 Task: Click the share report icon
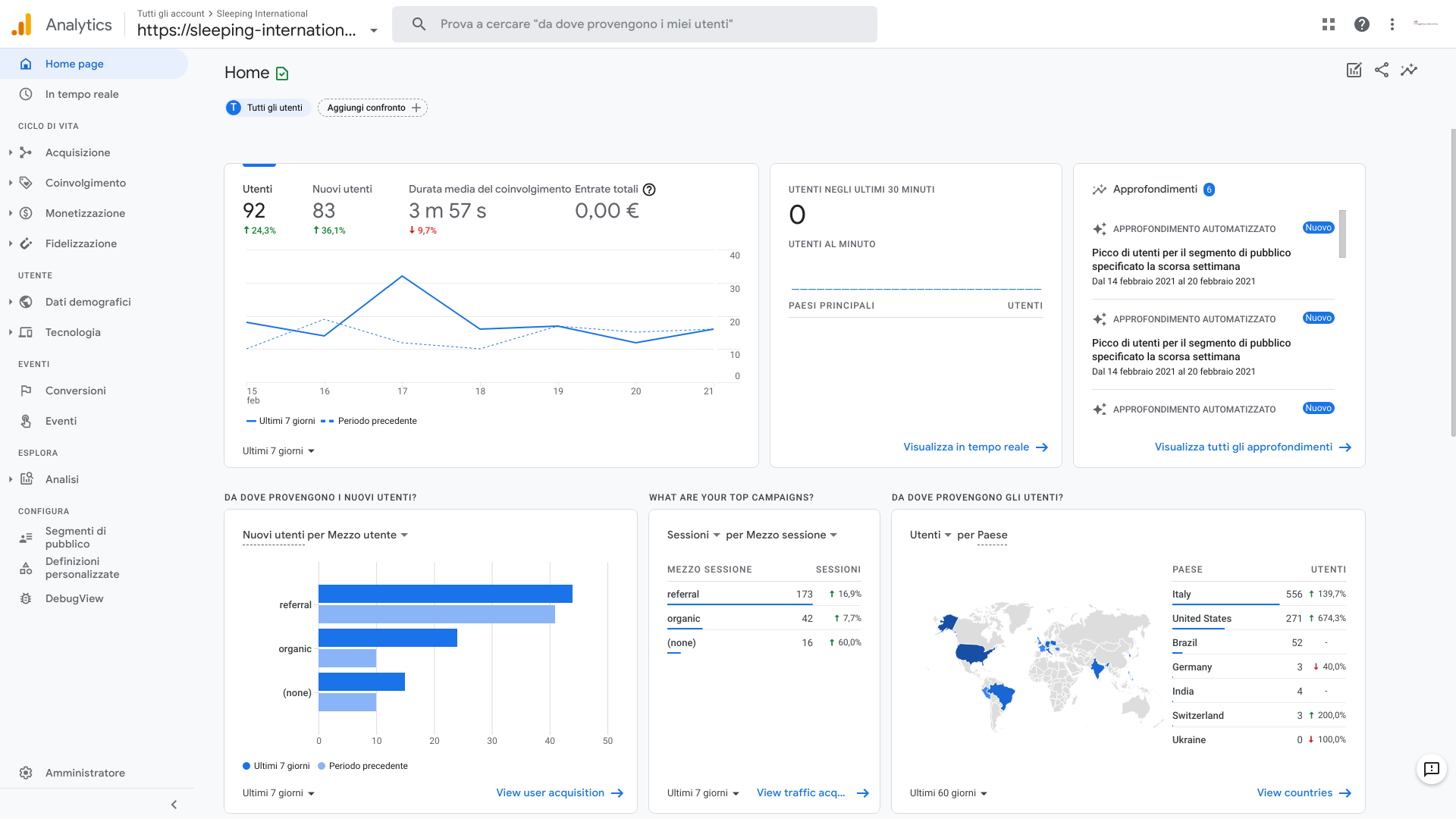click(x=1382, y=70)
